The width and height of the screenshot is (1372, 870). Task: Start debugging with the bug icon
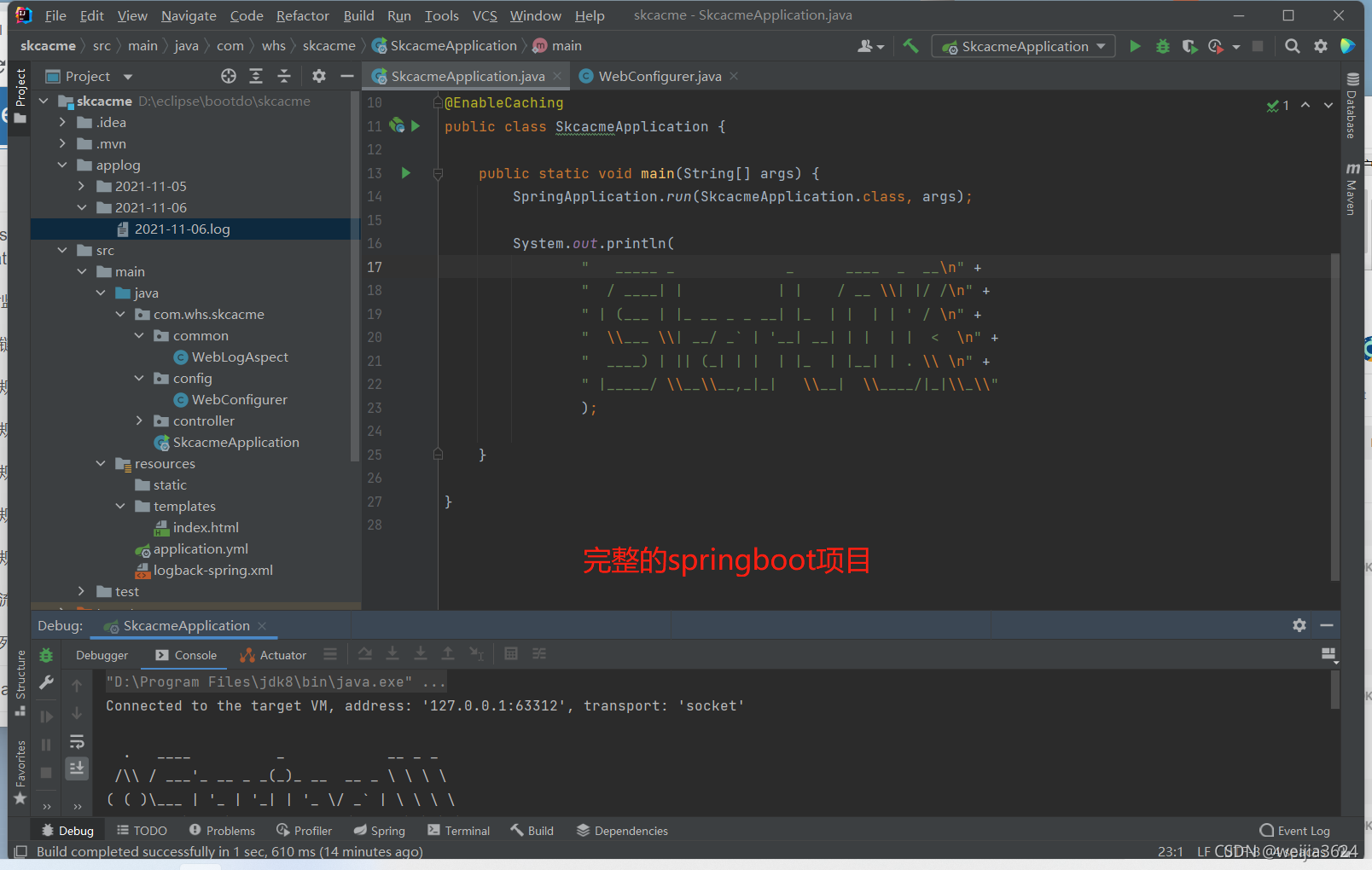point(1162,46)
